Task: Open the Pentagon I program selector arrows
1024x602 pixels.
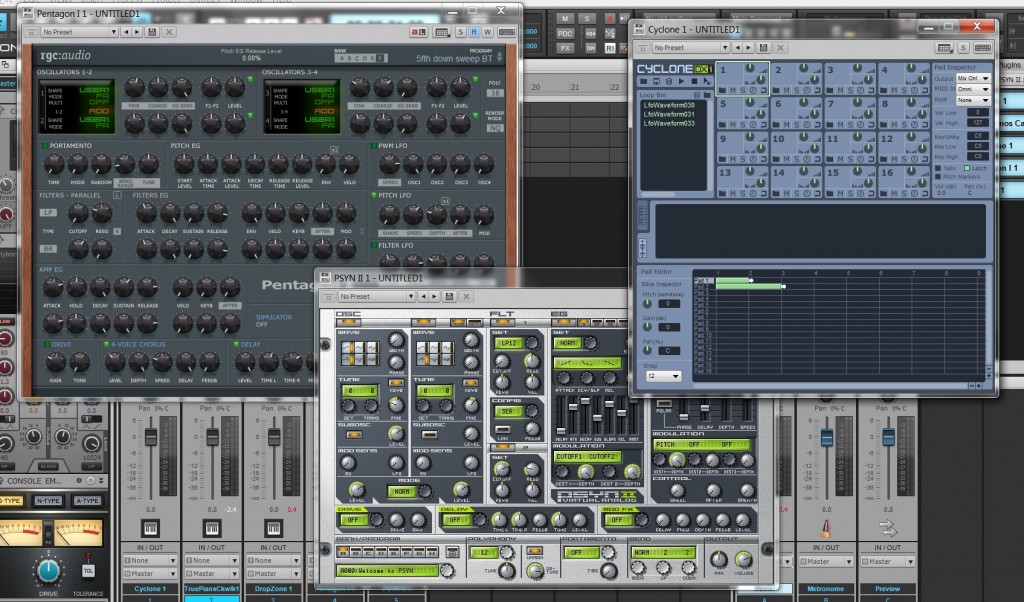Action: click(x=500, y=57)
